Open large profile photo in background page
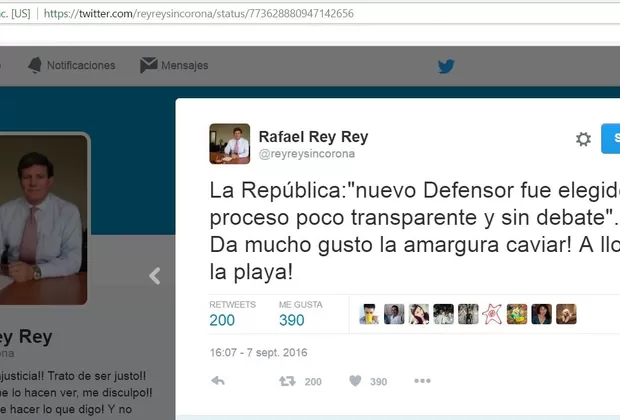 (43, 219)
